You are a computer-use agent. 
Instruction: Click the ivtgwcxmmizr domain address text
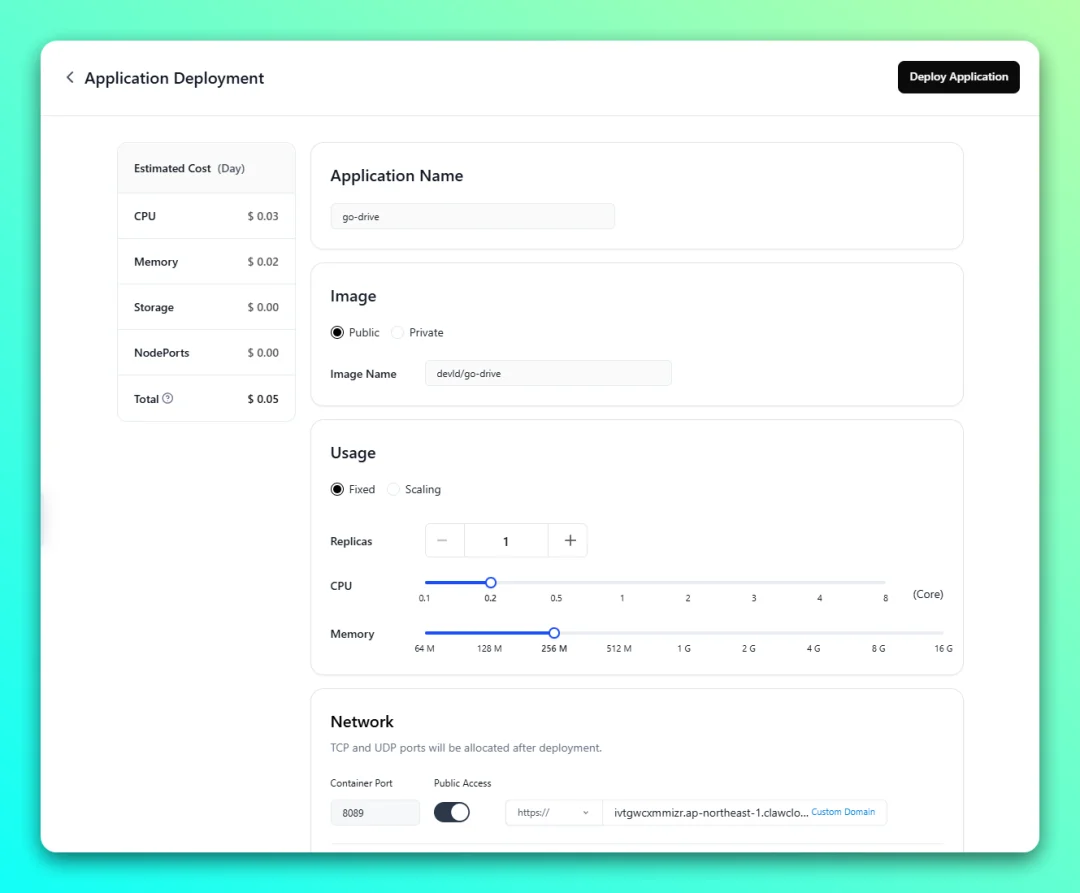click(x=711, y=812)
